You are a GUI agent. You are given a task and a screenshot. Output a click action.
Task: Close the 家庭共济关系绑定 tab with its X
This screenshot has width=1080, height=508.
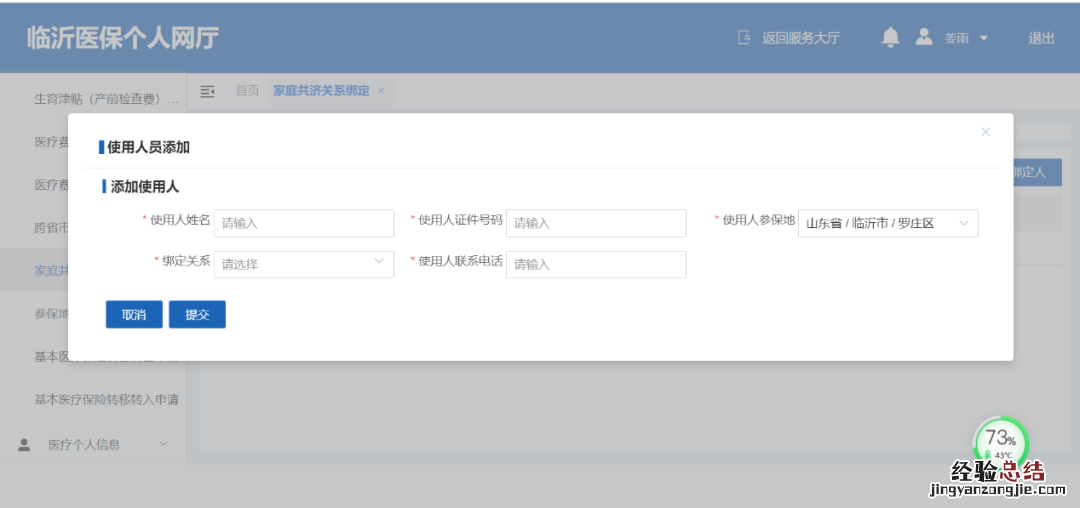381,91
